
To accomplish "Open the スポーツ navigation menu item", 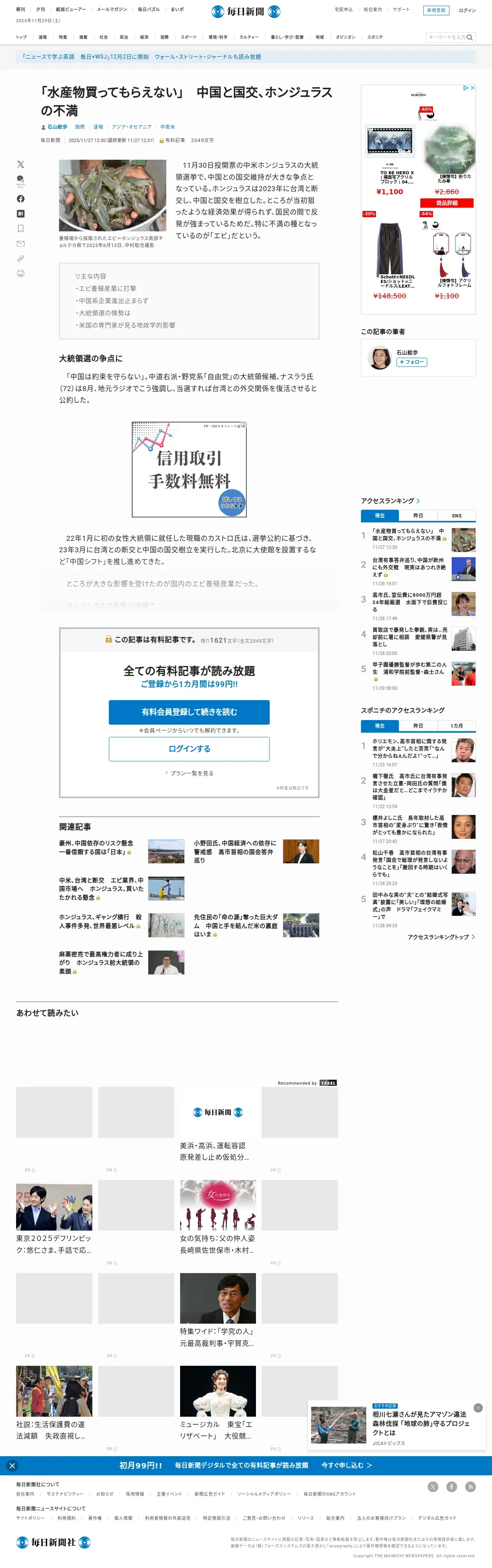I will point(189,37).
